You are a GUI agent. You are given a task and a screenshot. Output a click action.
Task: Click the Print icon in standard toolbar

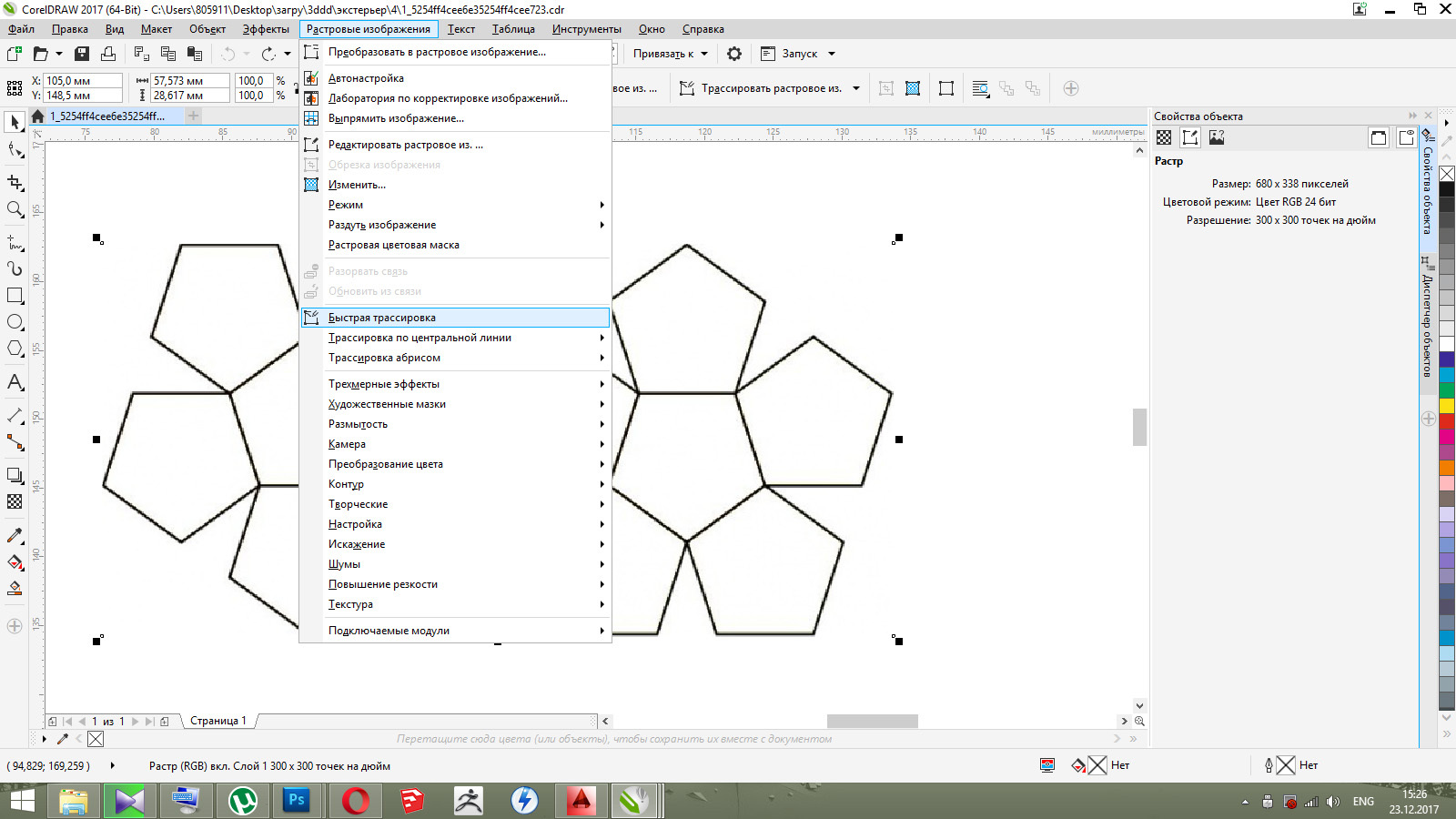point(108,54)
